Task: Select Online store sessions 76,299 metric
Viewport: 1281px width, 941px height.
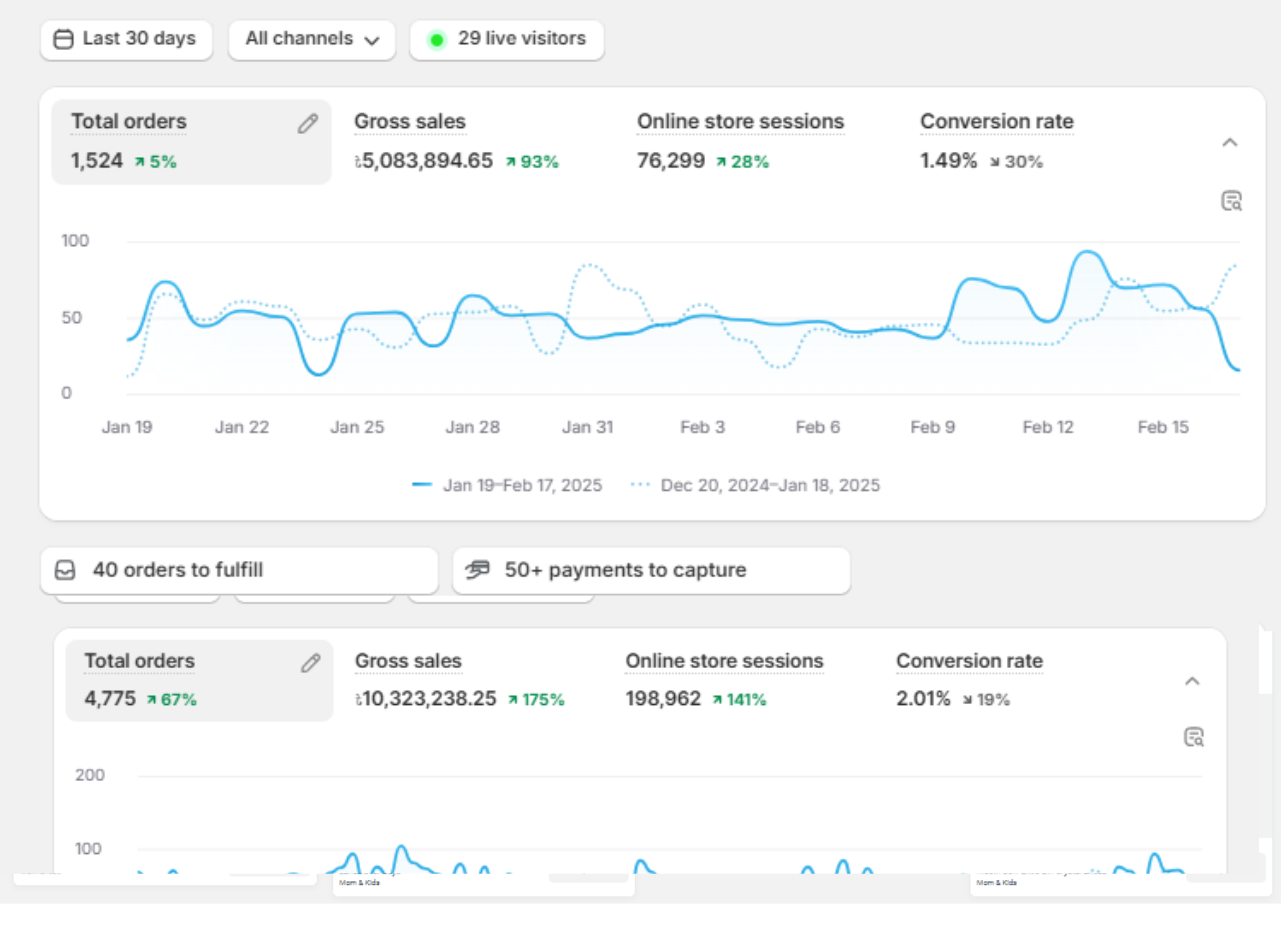Action: [740, 142]
